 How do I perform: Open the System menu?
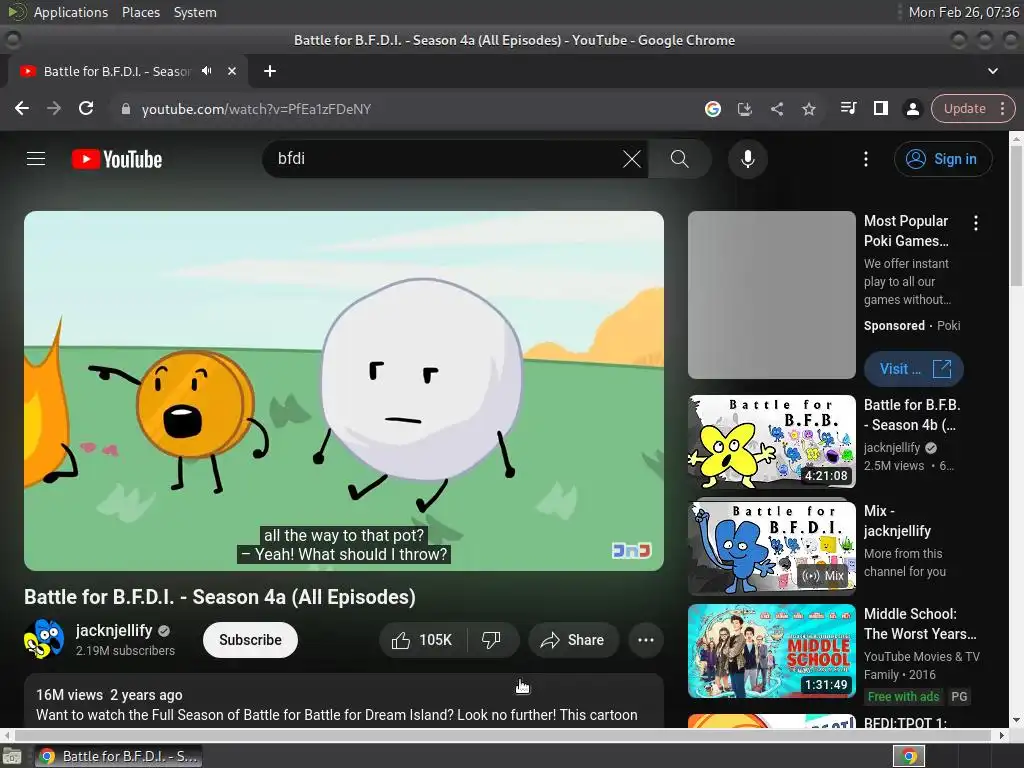click(195, 12)
